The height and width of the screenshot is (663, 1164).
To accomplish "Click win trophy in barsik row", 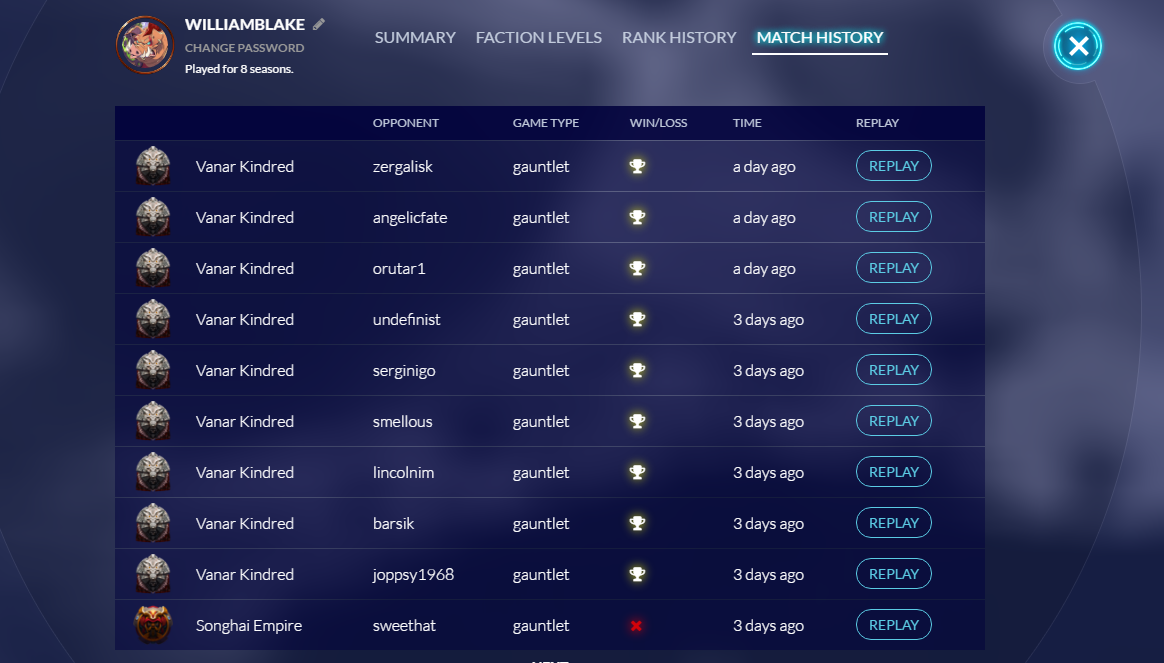I will pos(637,523).
